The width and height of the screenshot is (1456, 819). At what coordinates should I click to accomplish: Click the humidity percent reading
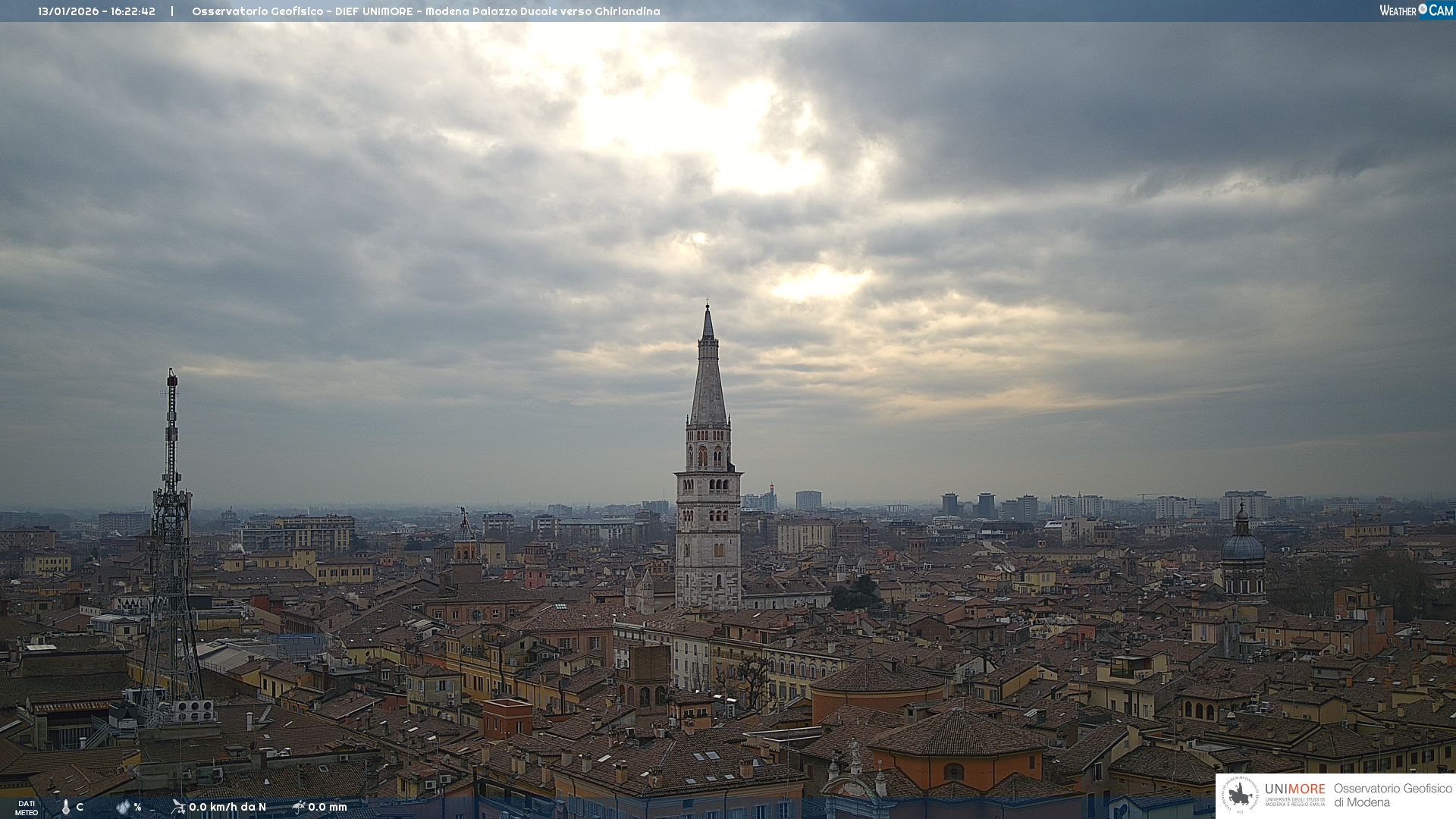click(137, 807)
